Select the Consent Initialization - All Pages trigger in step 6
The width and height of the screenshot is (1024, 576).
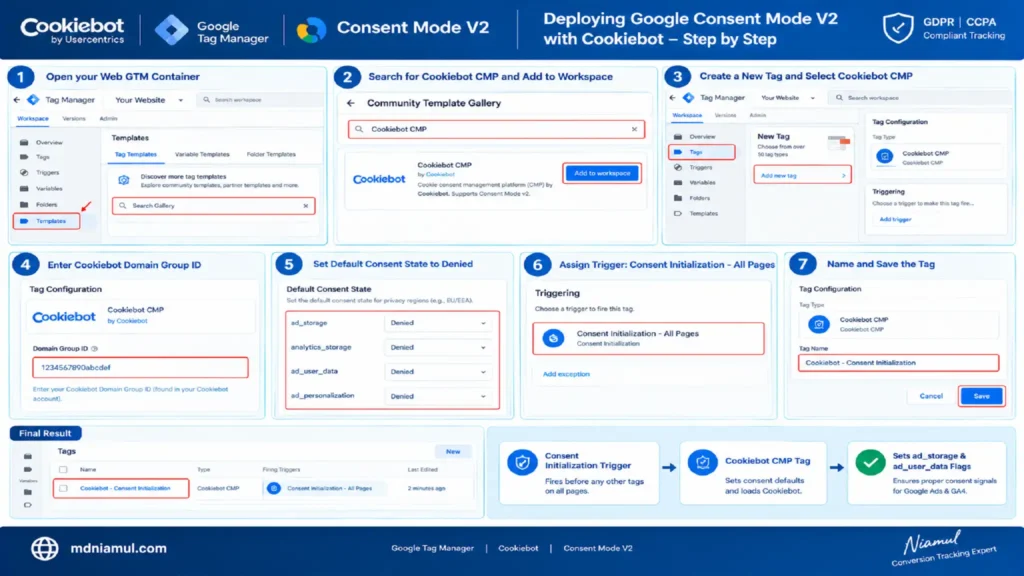(x=648, y=338)
